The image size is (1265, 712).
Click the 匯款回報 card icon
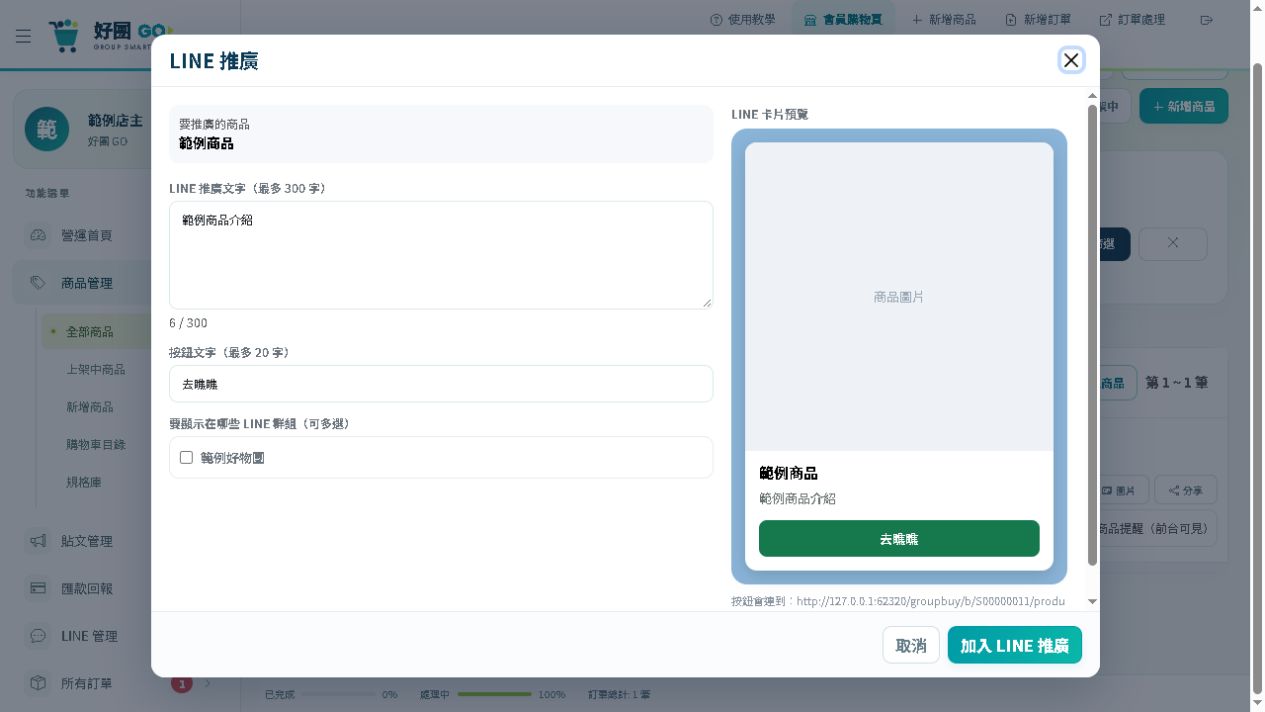click(x=38, y=588)
